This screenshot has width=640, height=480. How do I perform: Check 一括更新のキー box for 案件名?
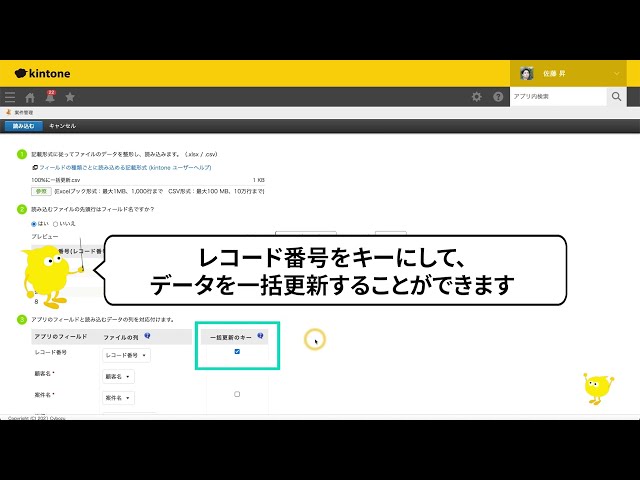pos(237,394)
